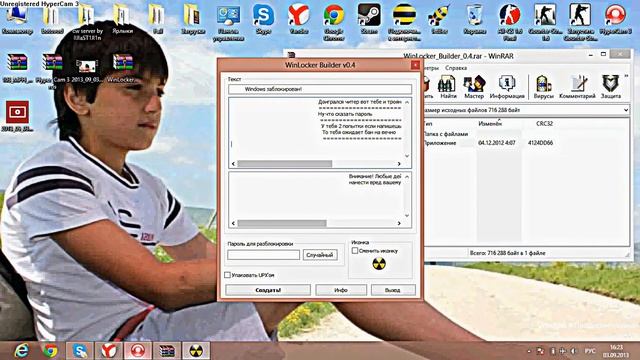The height and width of the screenshot is (360, 640).
Task: Select the bee icon desktop shortcut
Action: 439,19
